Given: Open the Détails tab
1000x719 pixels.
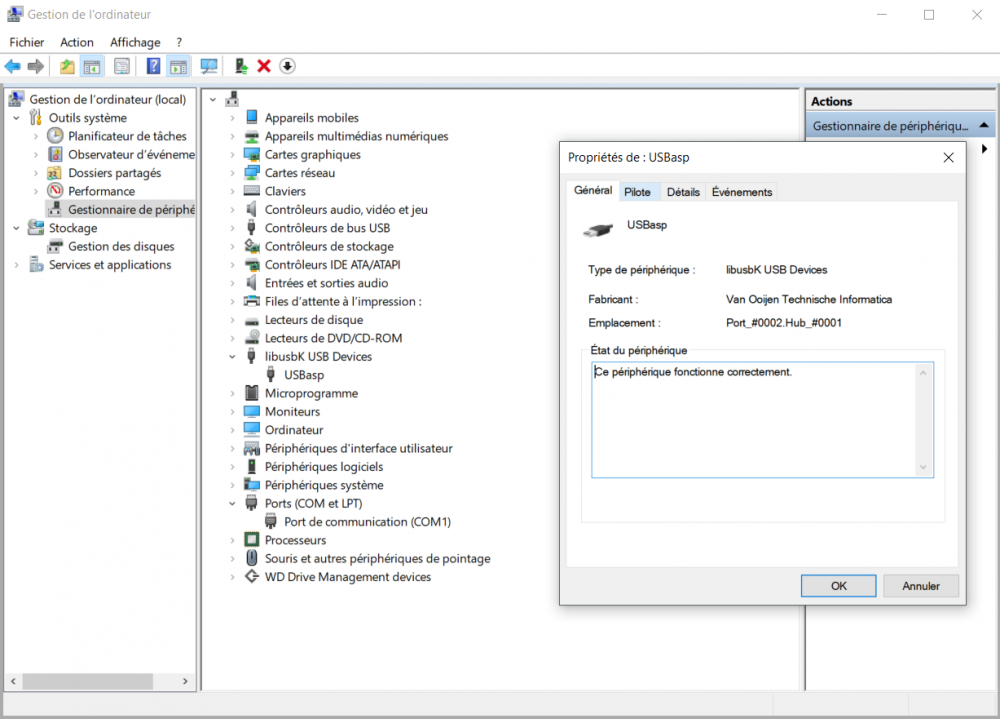Looking at the screenshot, I should click(683, 192).
